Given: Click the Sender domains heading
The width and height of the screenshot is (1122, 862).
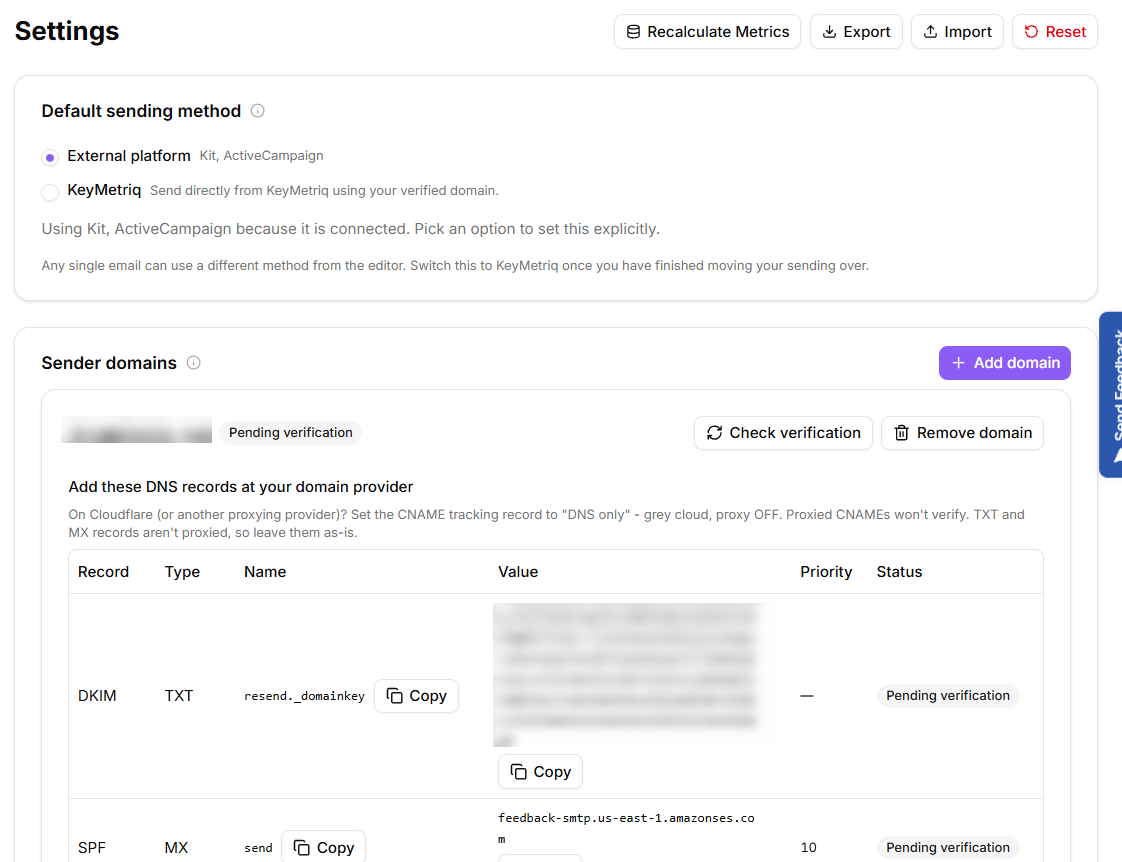Looking at the screenshot, I should 109,363.
